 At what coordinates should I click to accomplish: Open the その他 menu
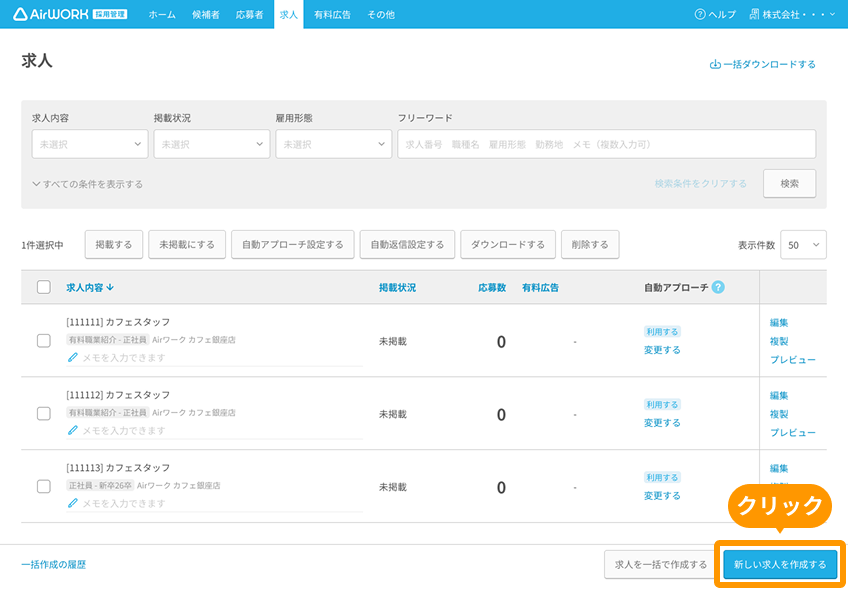tap(381, 15)
